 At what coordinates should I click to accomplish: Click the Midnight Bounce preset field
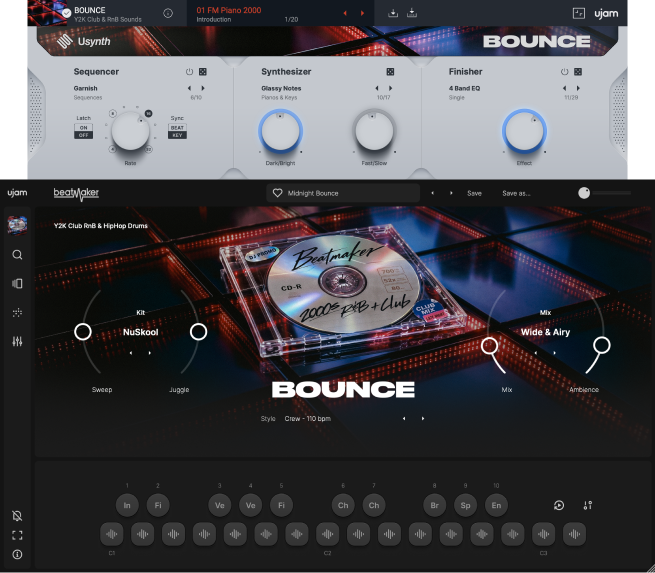click(x=343, y=193)
